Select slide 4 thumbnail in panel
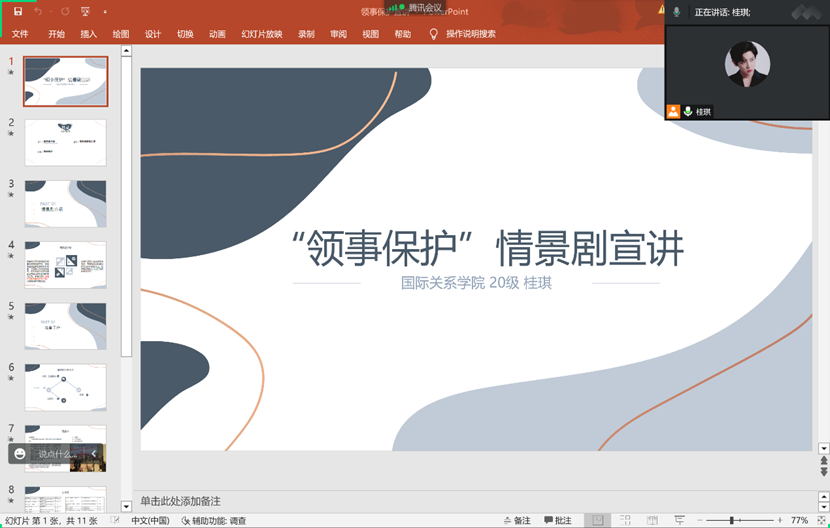This screenshot has height=528, width=830. coord(65,265)
